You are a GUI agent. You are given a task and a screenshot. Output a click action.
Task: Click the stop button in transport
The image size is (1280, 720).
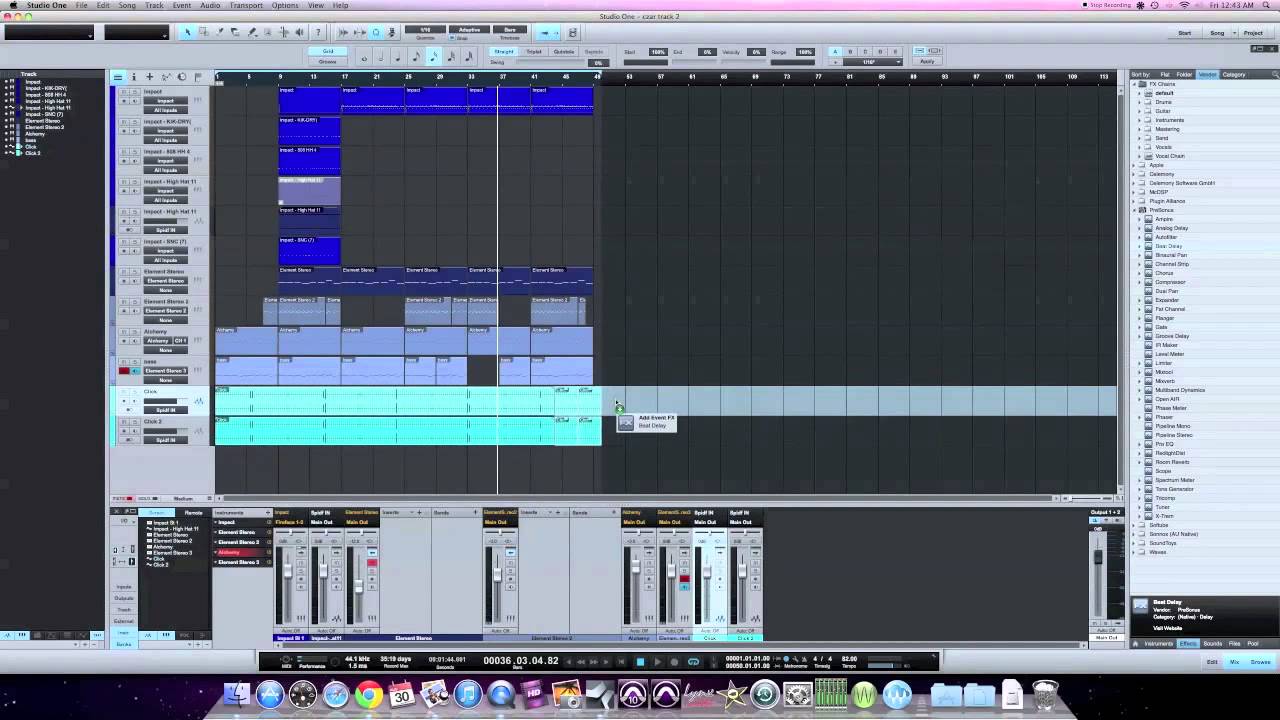point(640,661)
